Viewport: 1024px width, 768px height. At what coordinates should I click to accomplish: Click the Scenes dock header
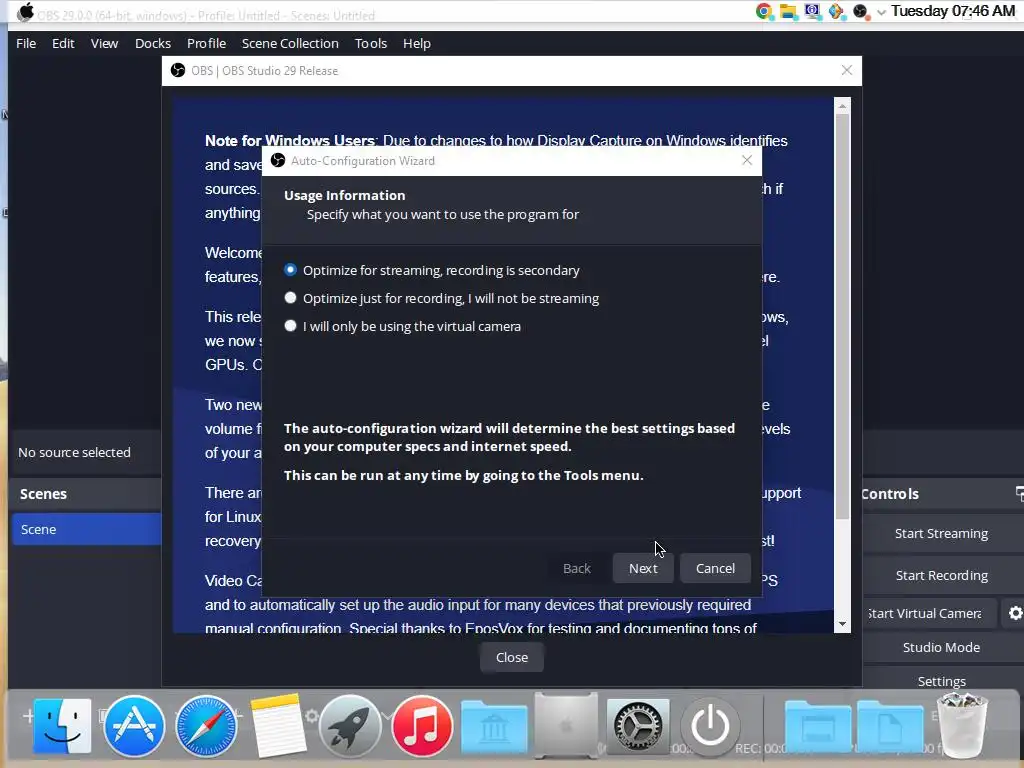pyautogui.click(x=86, y=494)
